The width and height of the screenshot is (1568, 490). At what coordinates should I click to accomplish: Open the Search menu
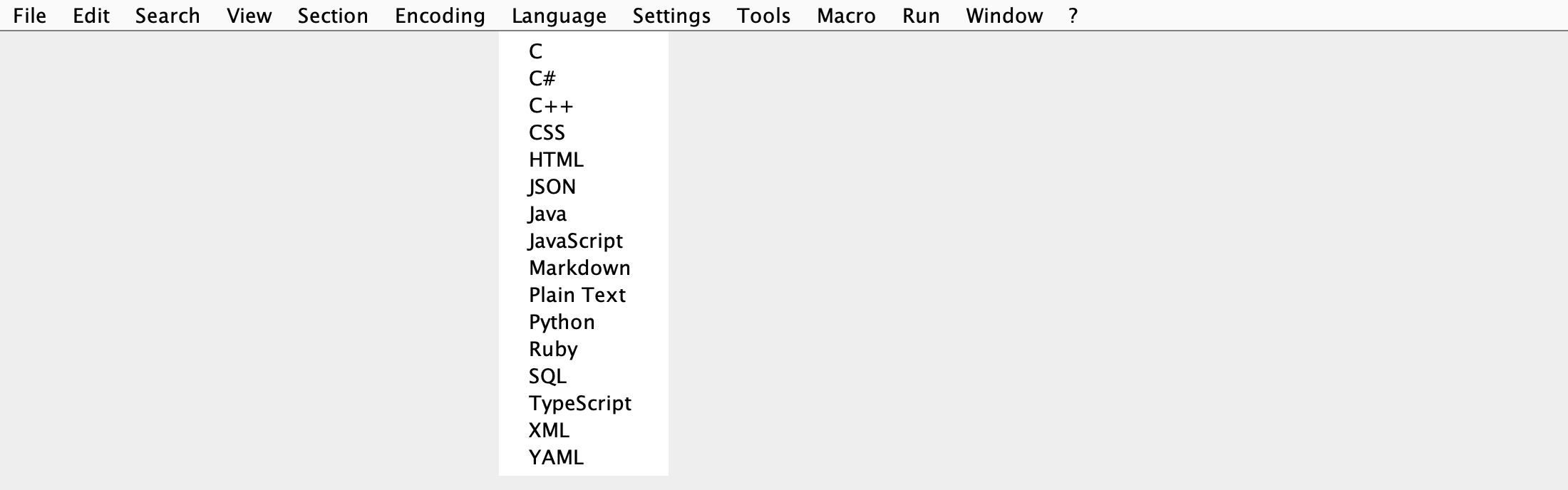pyautogui.click(x=167, y=16)
